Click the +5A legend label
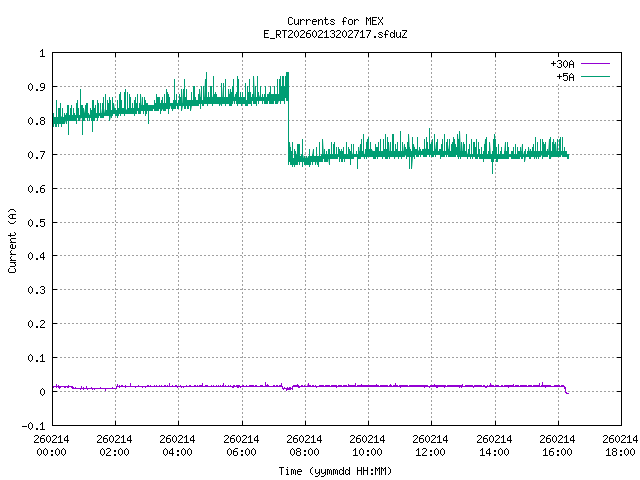640x480 pixels. coord(565,76)
